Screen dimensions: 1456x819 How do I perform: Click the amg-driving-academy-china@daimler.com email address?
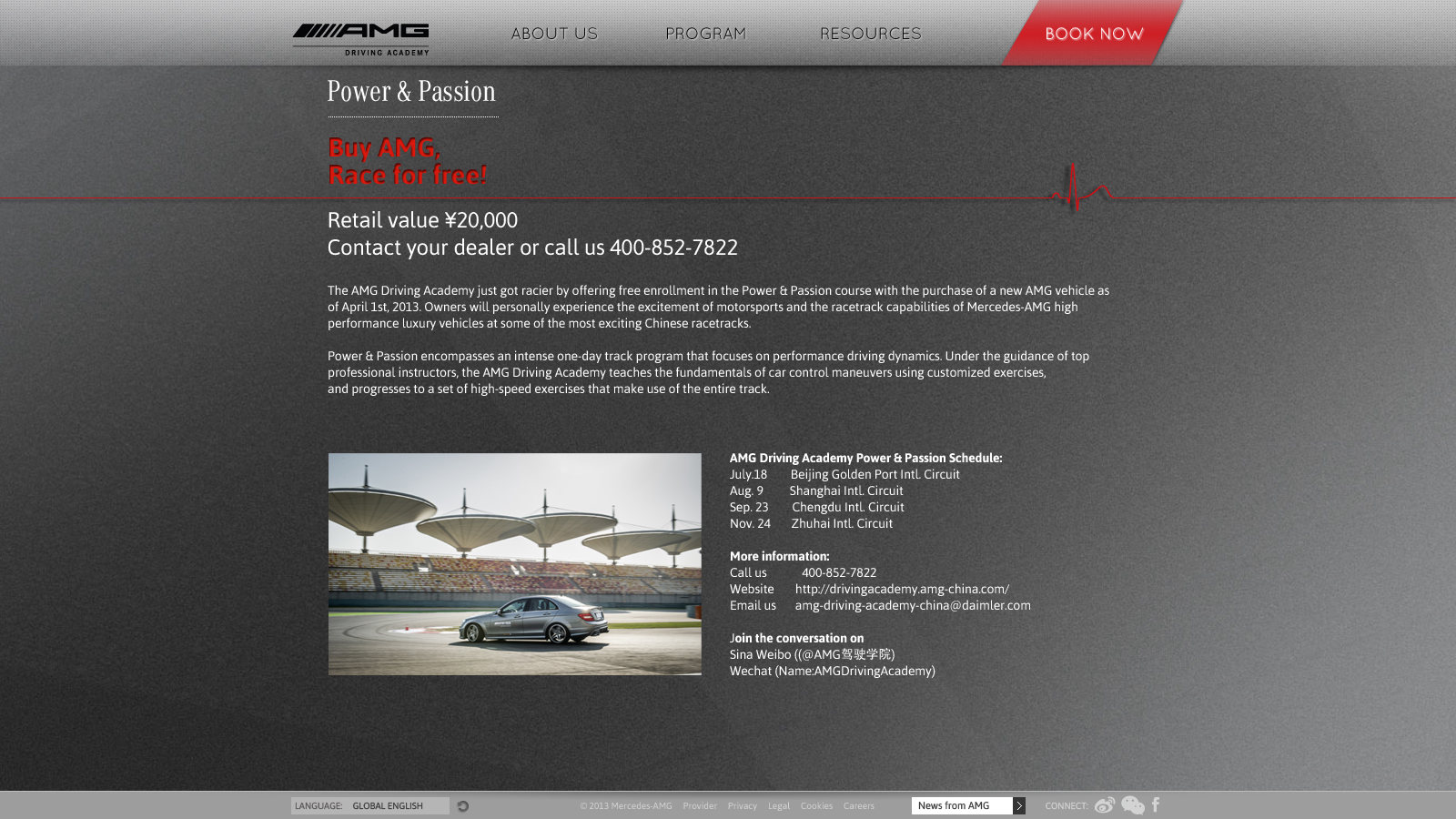(x=913, y=605)
